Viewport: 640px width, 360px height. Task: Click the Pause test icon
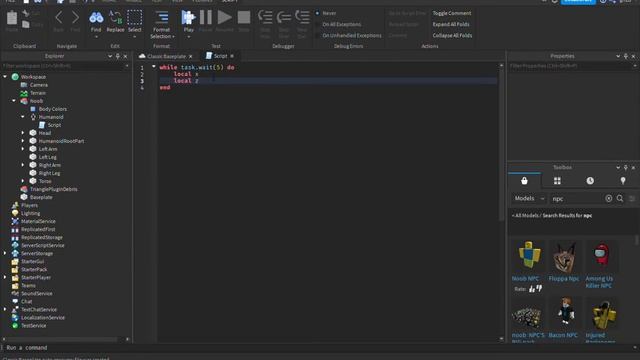pos(206,18)
